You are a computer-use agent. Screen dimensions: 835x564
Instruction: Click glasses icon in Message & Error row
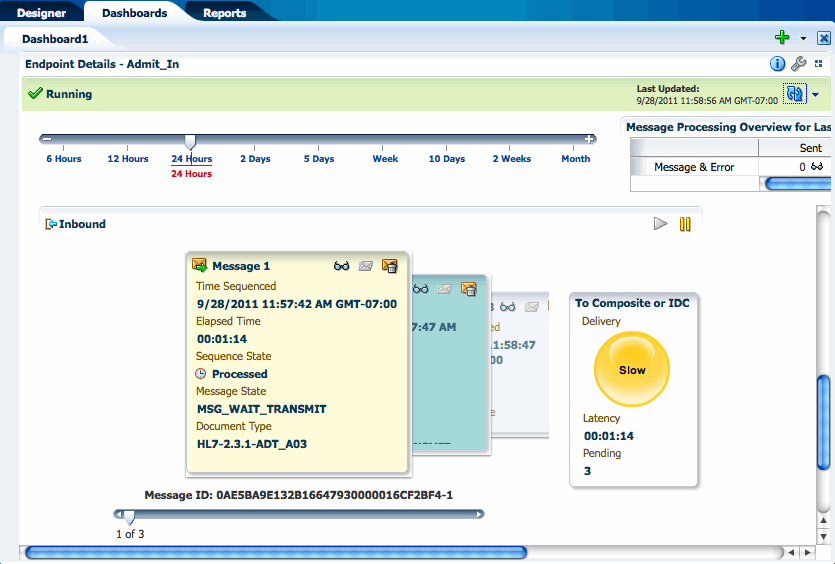click(817, 167)
